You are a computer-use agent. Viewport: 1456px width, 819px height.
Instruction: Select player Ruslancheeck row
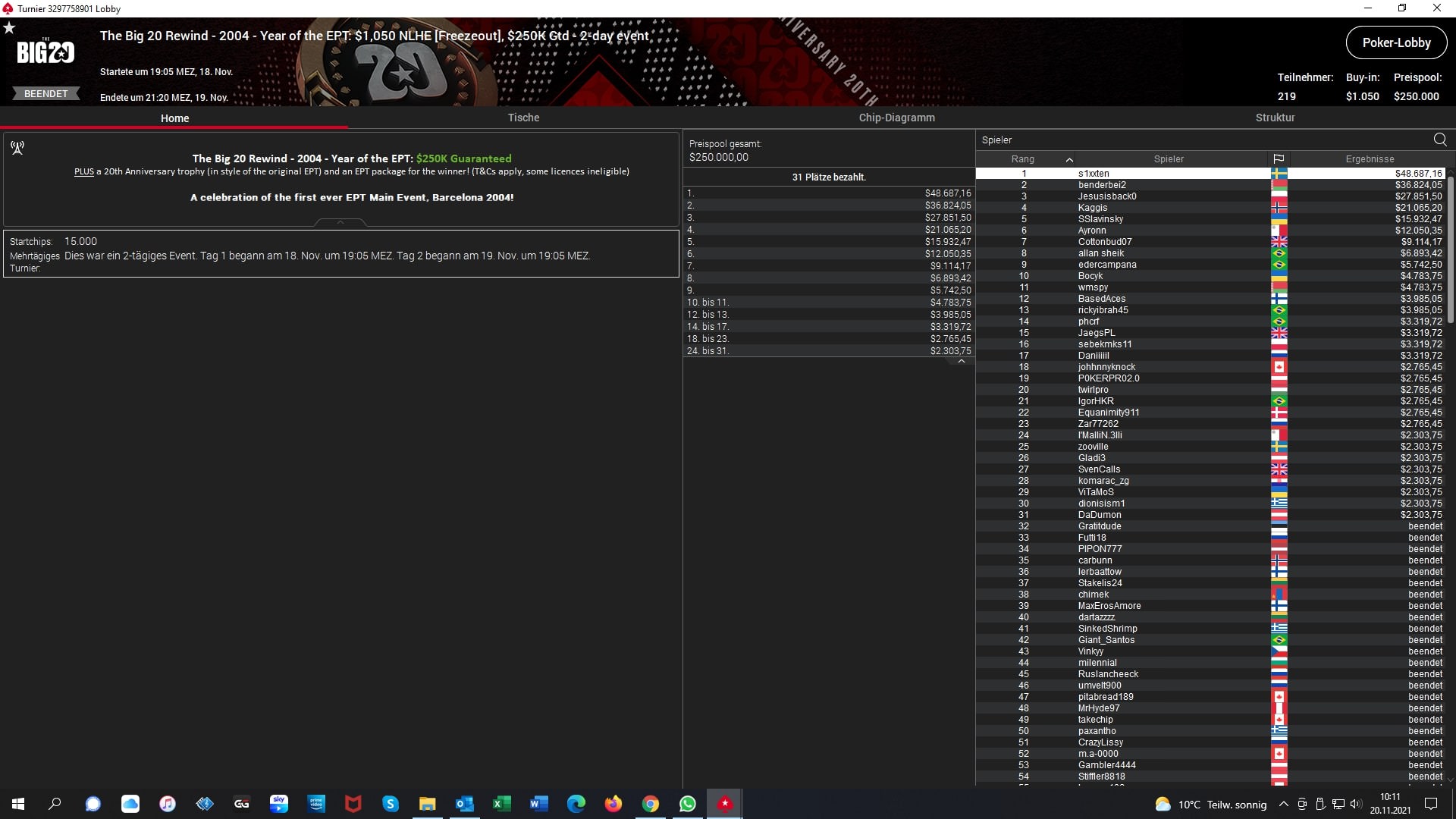click(x=1210, y=674)
